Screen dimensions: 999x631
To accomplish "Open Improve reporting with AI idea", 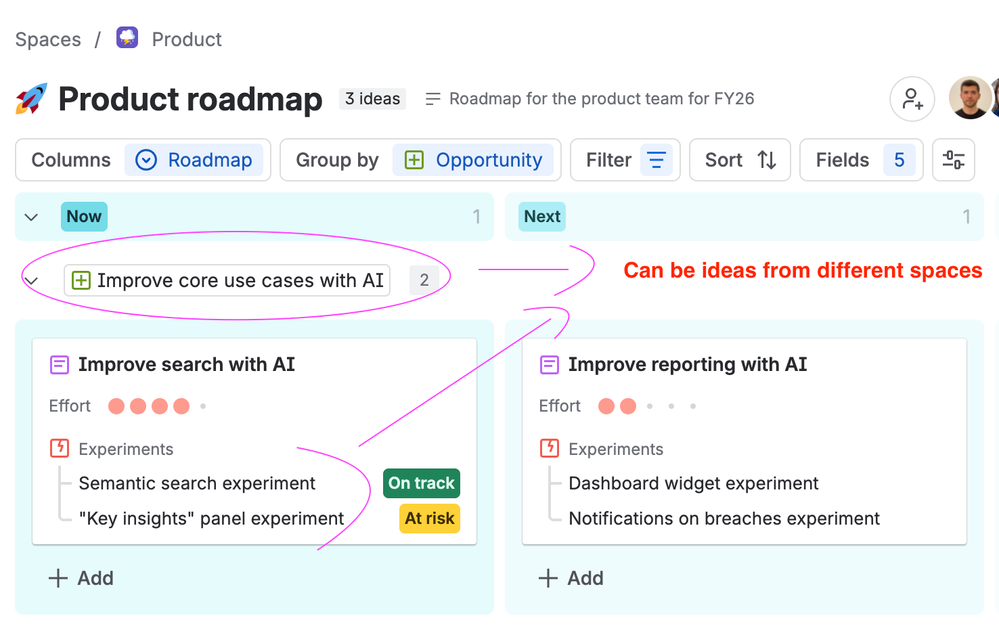I will [x=687, y=365].
